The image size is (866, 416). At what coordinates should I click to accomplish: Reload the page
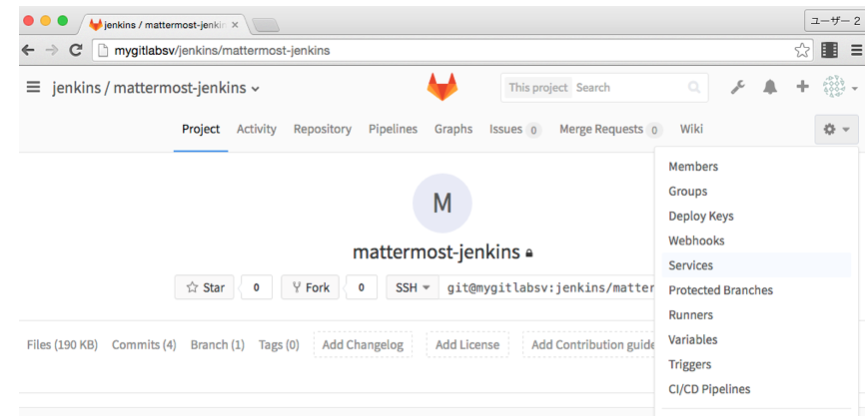click(76, 50)
